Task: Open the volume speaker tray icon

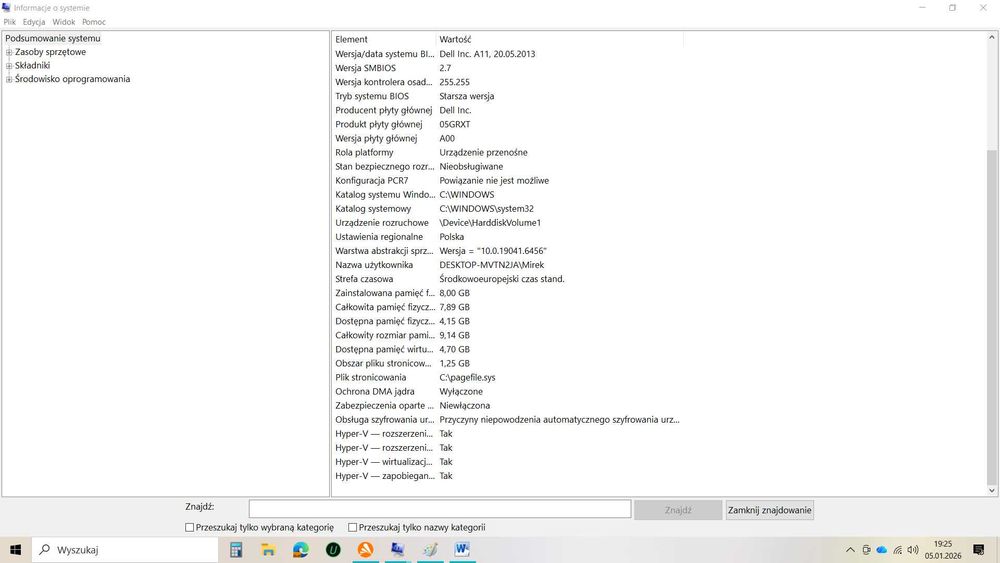Action: click(913, 550)
